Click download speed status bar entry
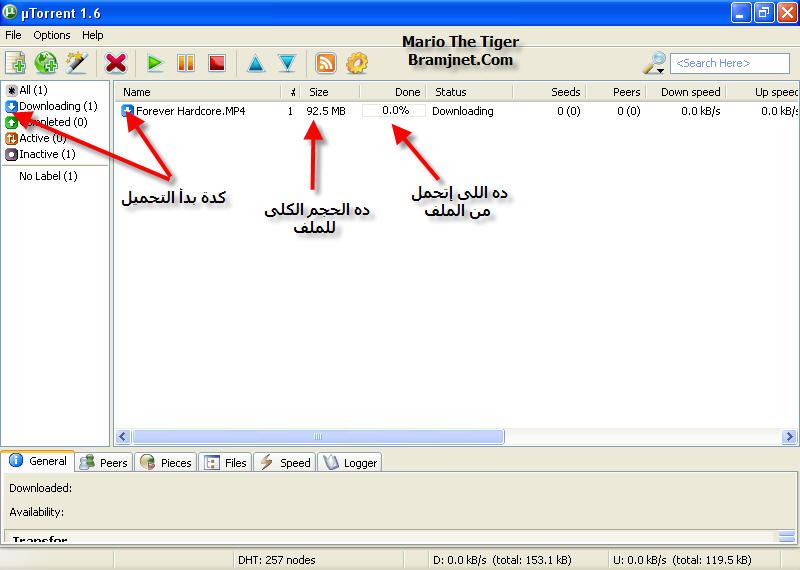Screen dimensions: 800x570 [502, 560]
